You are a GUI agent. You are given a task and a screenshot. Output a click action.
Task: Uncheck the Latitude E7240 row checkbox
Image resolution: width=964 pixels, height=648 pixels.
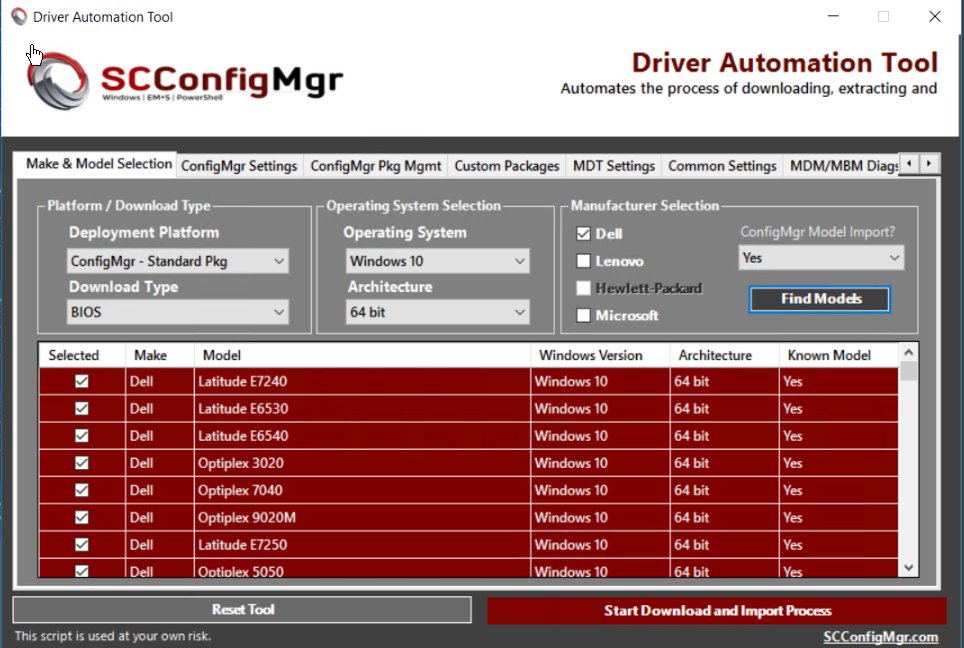(x=82, y=381)
